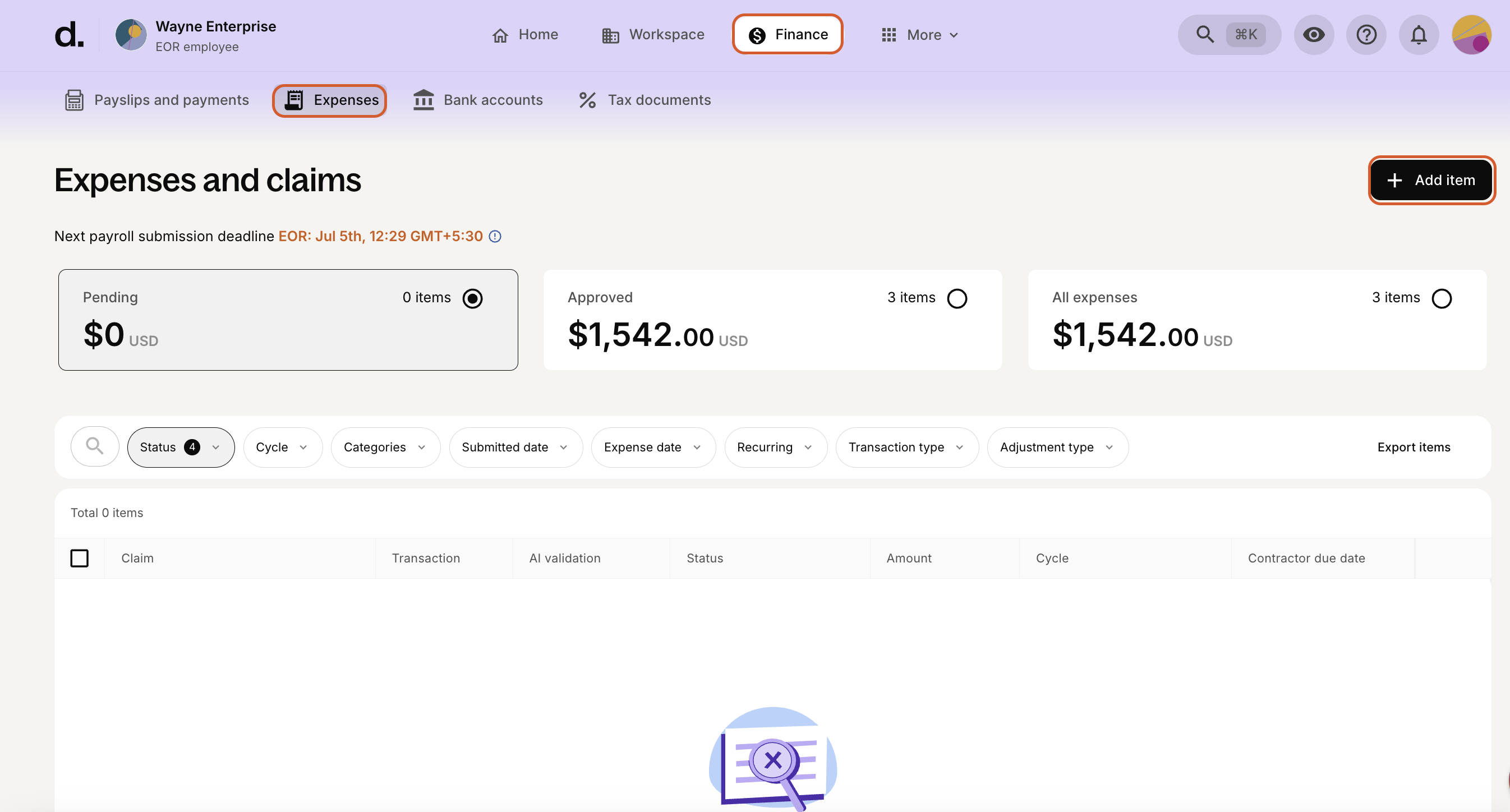Select the Approved expenses radio button
This screenshot has height=812, width=1510.
pyautogui.click(x=958, y=298)
